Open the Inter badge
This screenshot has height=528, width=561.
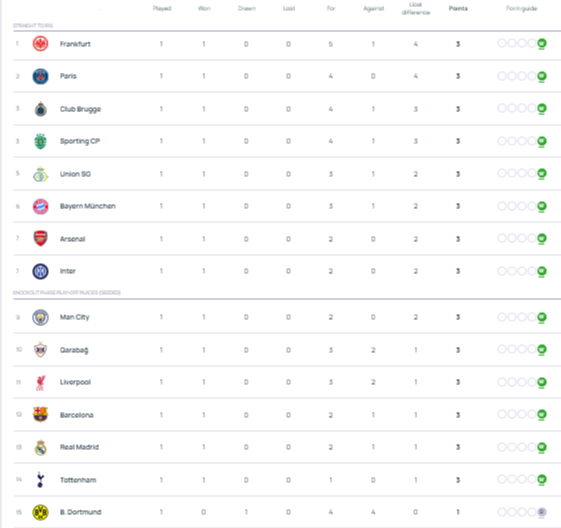(40, 271)
